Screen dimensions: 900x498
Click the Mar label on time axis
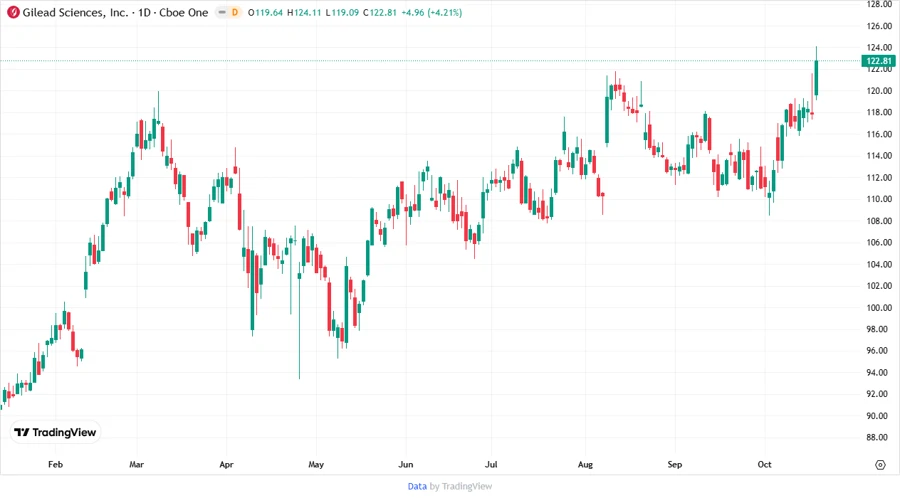(137, 464)
